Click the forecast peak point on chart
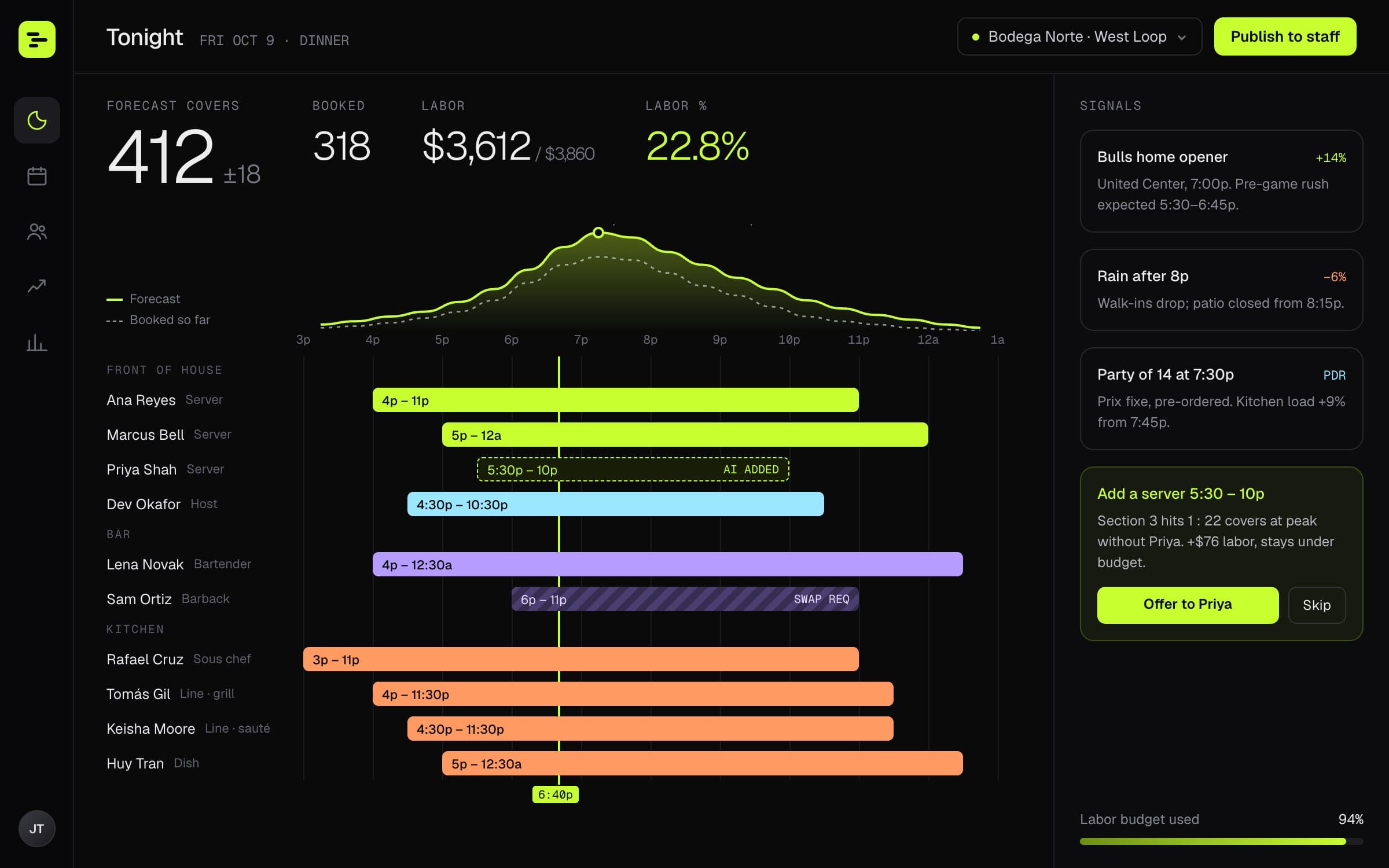 [x=598, y=233]
